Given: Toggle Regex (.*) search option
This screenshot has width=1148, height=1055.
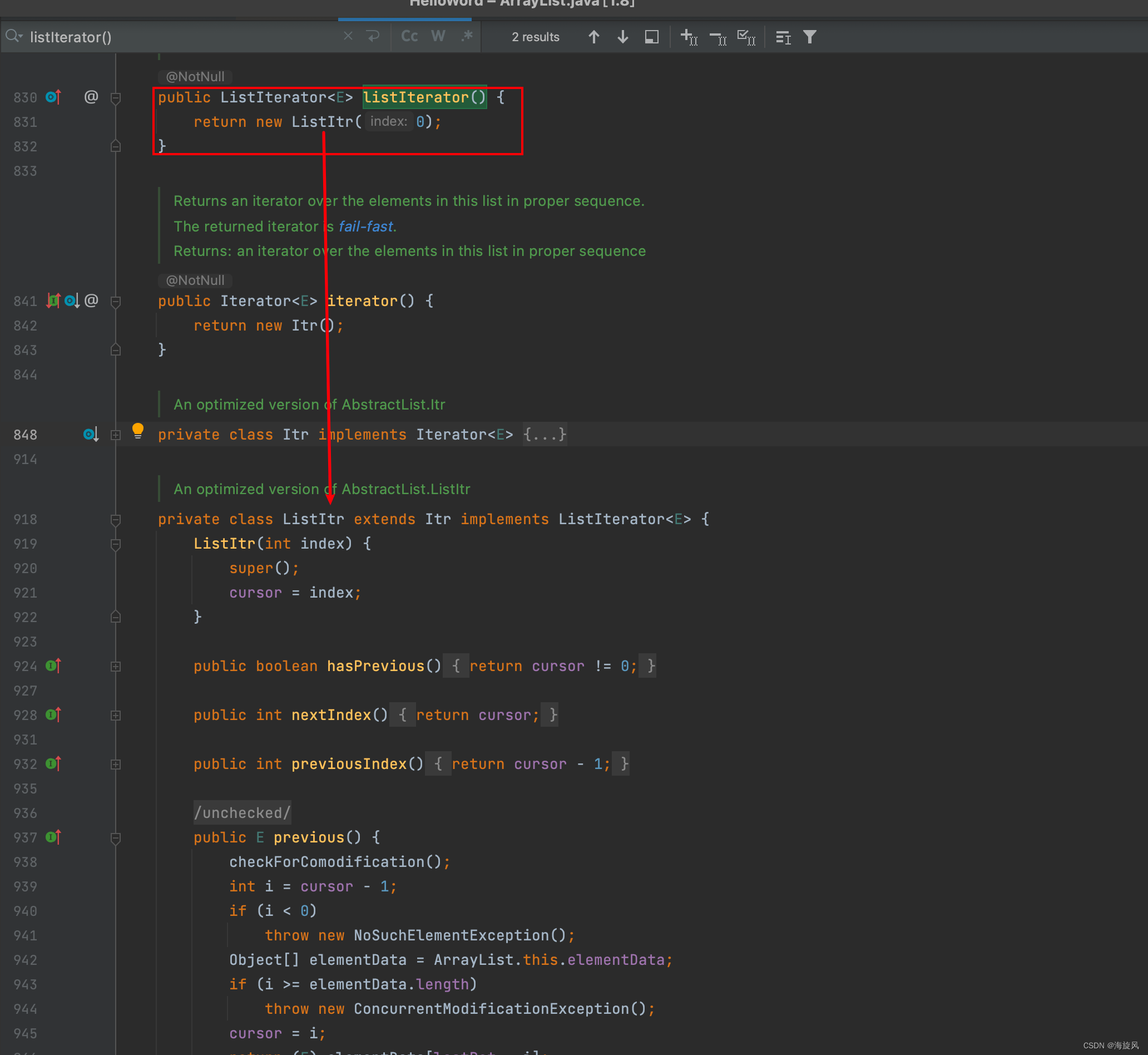Looking at the screenshot, I should 467,37.
